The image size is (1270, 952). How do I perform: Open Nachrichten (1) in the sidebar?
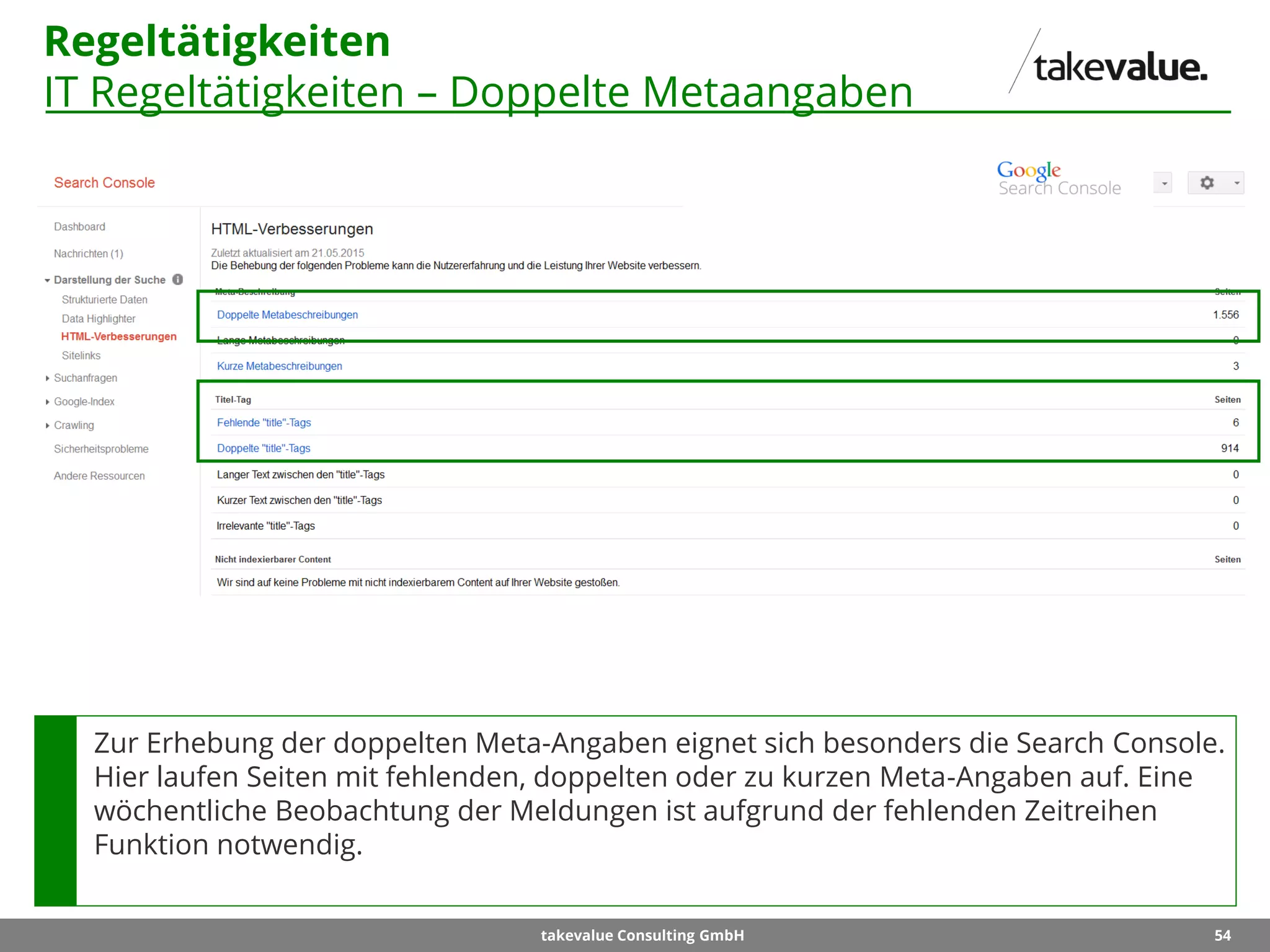click(x=88, y=253)
